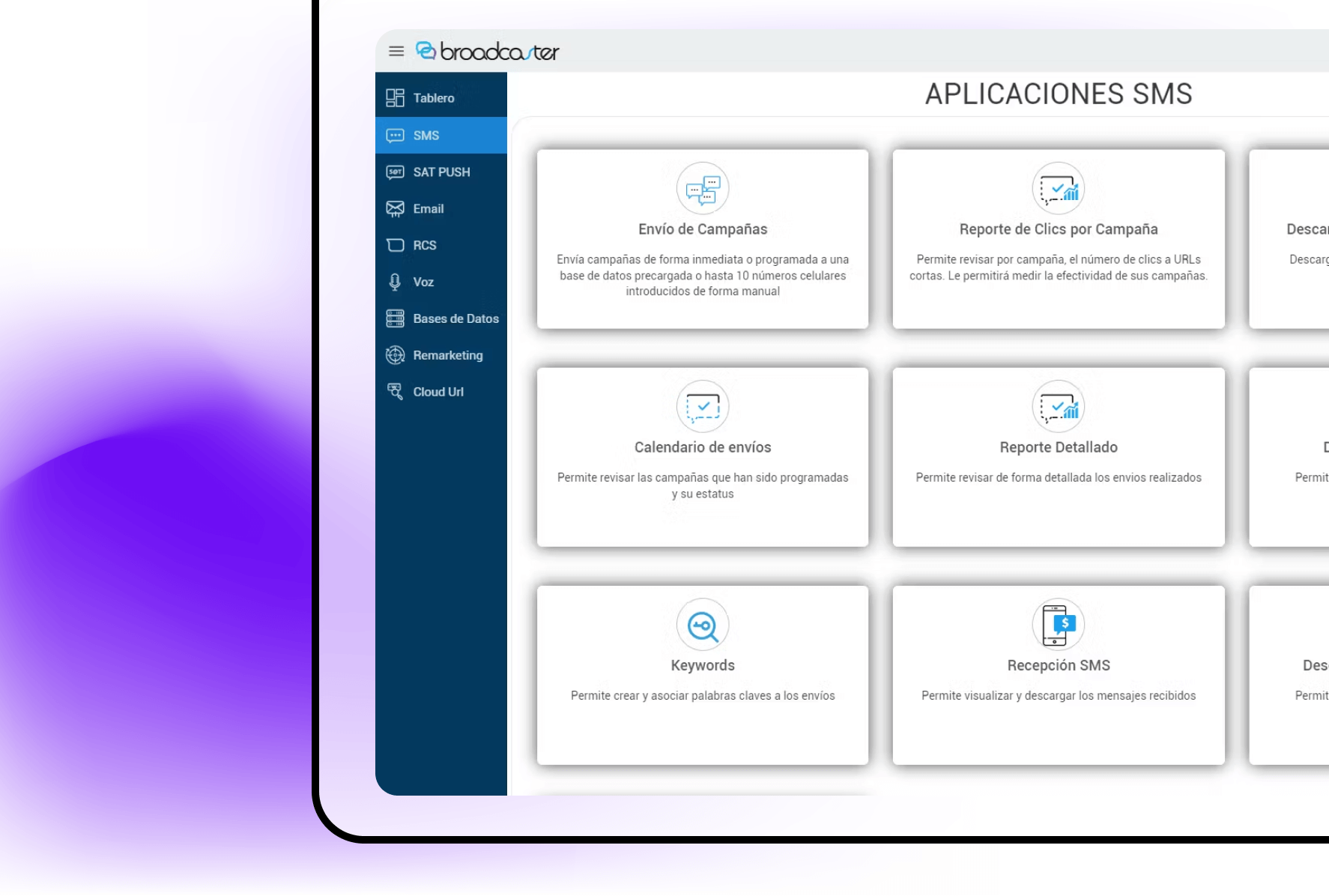The height and width of the screenshot is (896, 1329).
Task: Open the Remarketing section
Action: tap(447, 355)
